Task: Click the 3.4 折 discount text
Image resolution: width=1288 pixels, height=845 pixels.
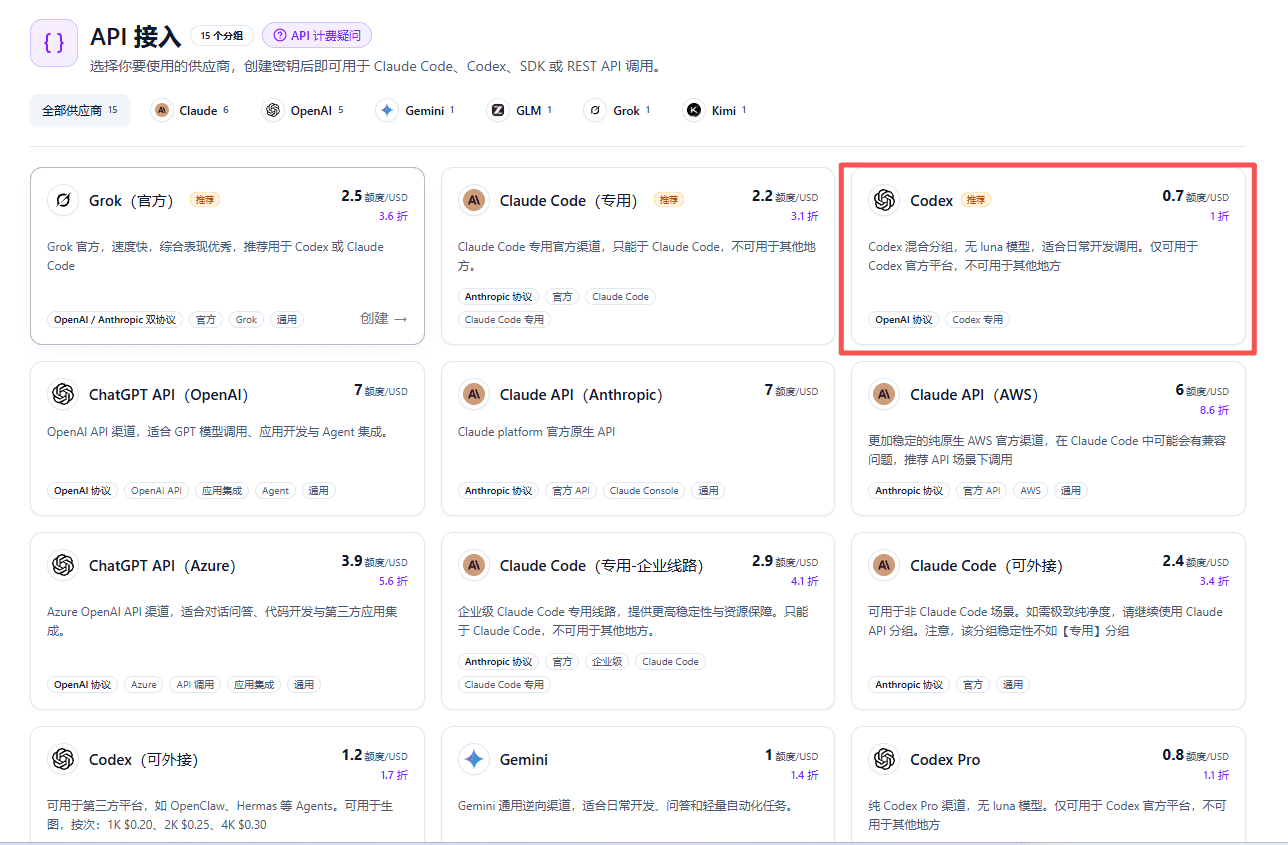Action: pyautogui.click(x=1214, y=581)
